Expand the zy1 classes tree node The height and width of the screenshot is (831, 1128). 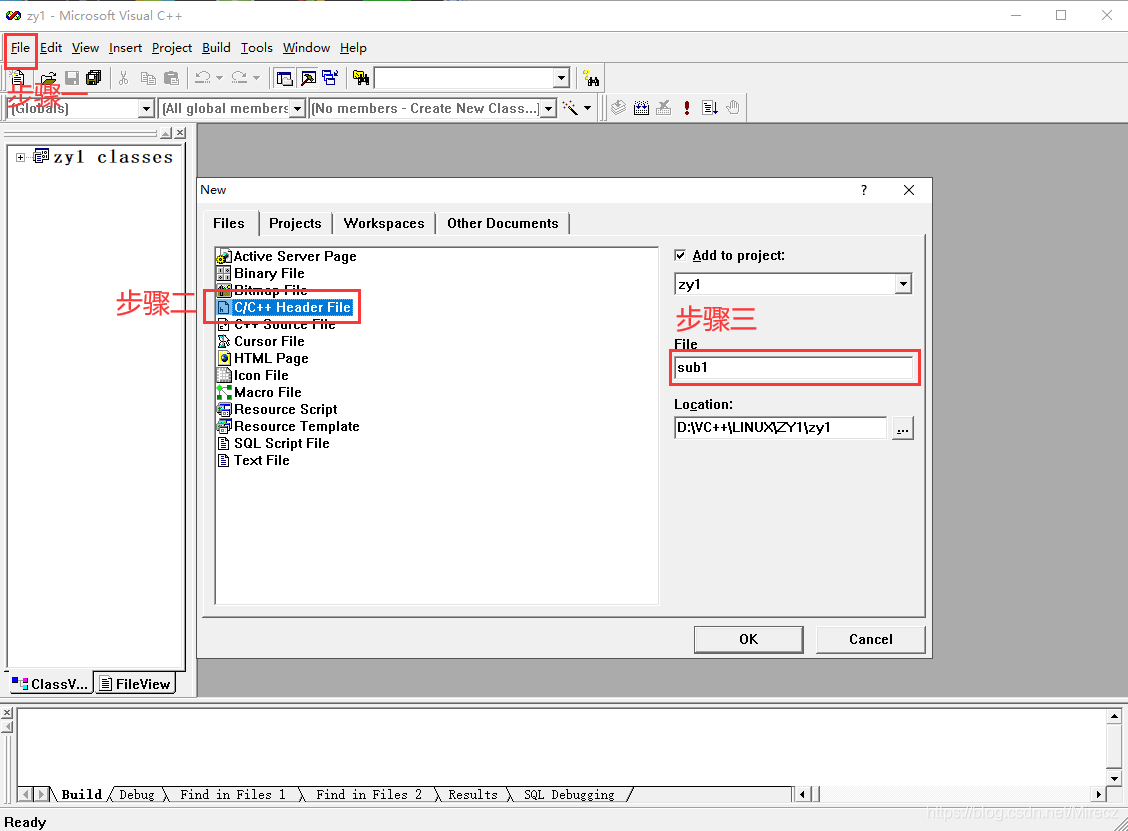click(21, 158)
